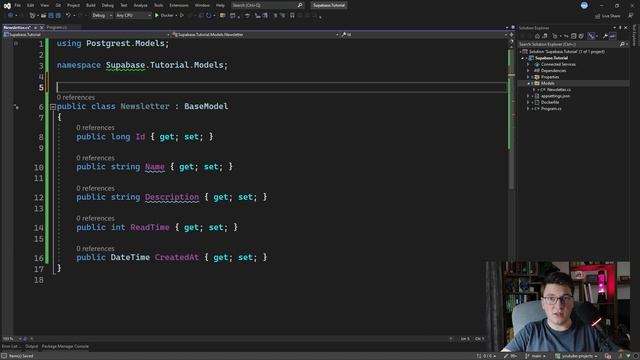This screenshot has width=640, height=360.
Task: Open the Build menu
Action: click(91, 5)
